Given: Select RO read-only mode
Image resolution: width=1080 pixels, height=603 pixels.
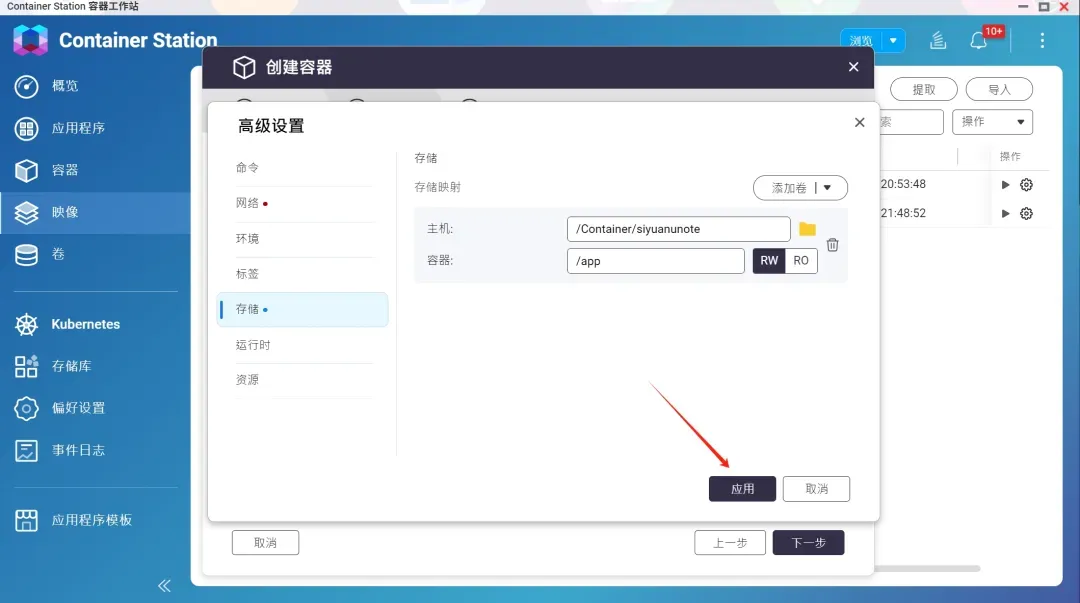Looking at the screenshot, I should click(801, 261).
